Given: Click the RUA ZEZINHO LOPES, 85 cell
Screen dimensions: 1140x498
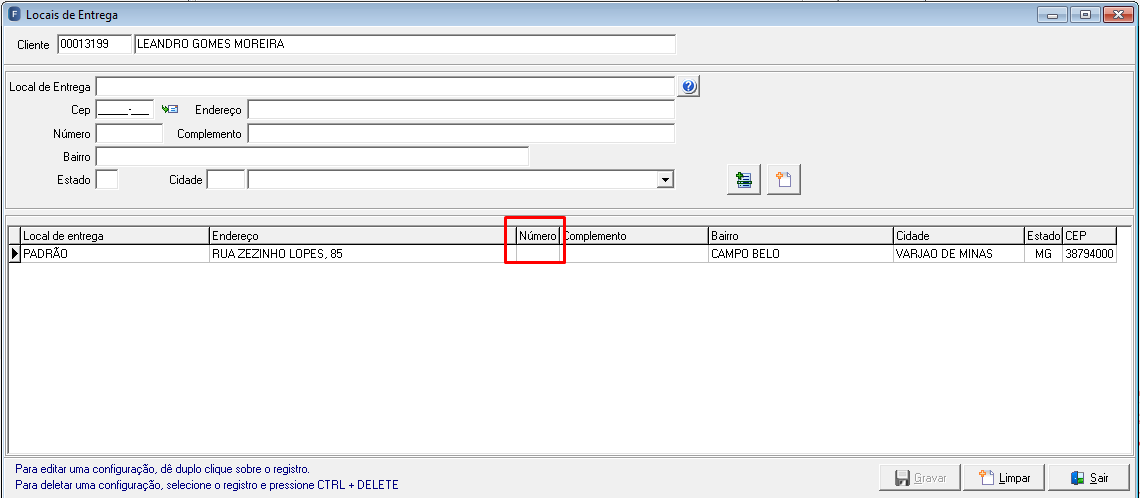Looking at the screenshot, I should pyautogui.click(x=362, y=254).
